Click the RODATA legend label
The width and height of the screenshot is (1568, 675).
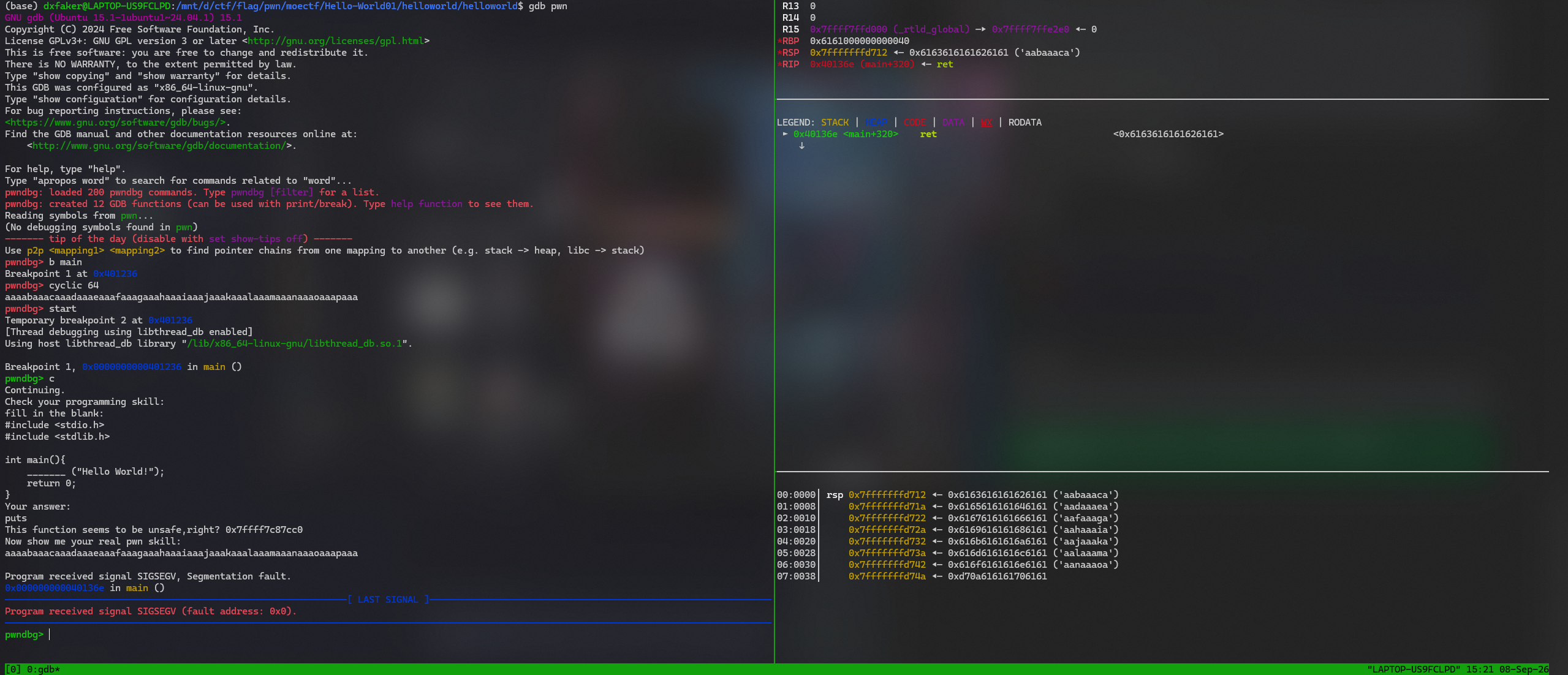click(x=1025, y=123)
